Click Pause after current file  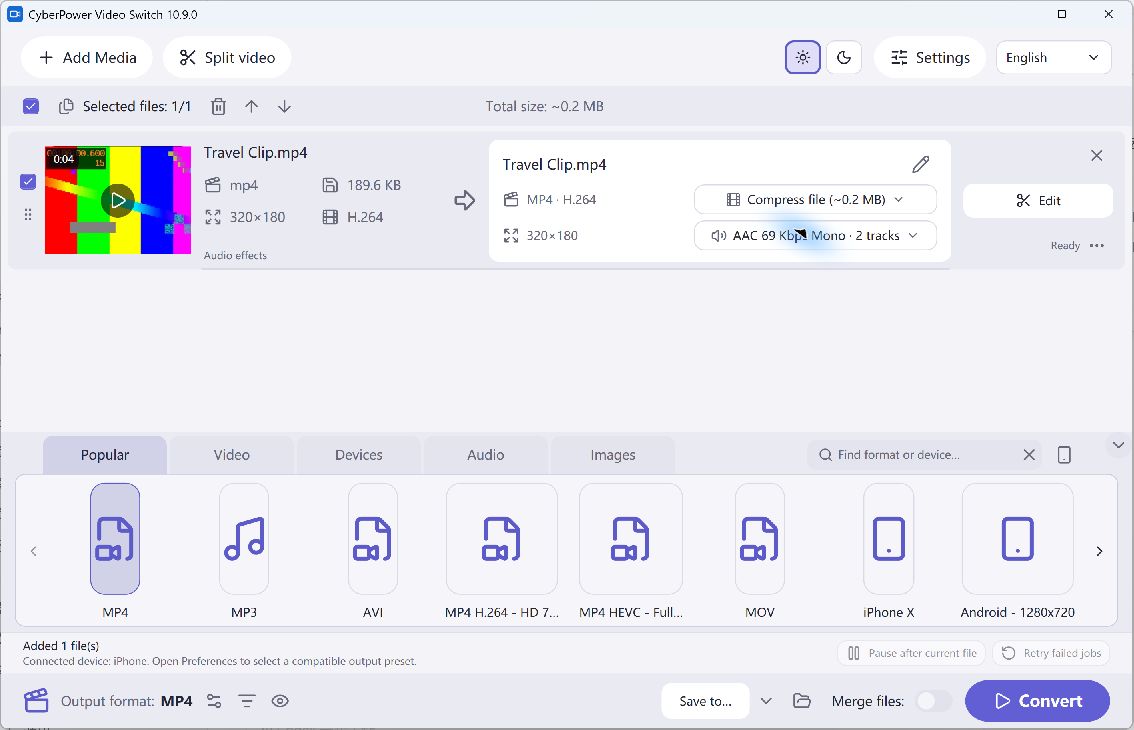pyautogui.click(x=912, y=653)
